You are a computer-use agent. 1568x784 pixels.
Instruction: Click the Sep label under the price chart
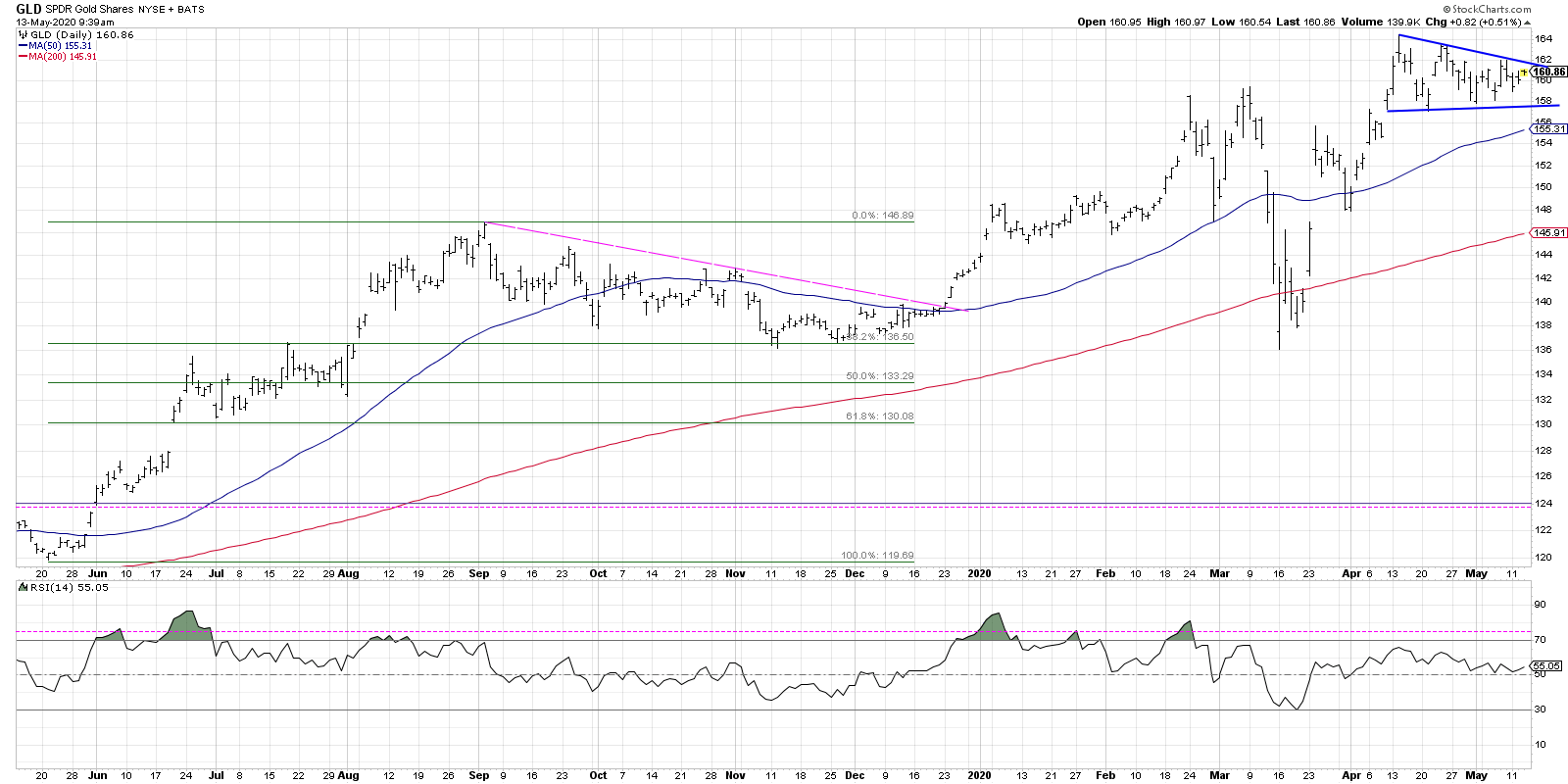[x=478, y=574]
